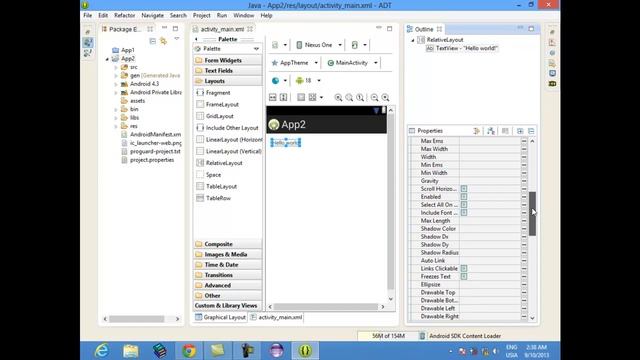Click the Shadow Color property value field
Image resolution: width=640 pixels, height=360 pixels.
point(490,229)
